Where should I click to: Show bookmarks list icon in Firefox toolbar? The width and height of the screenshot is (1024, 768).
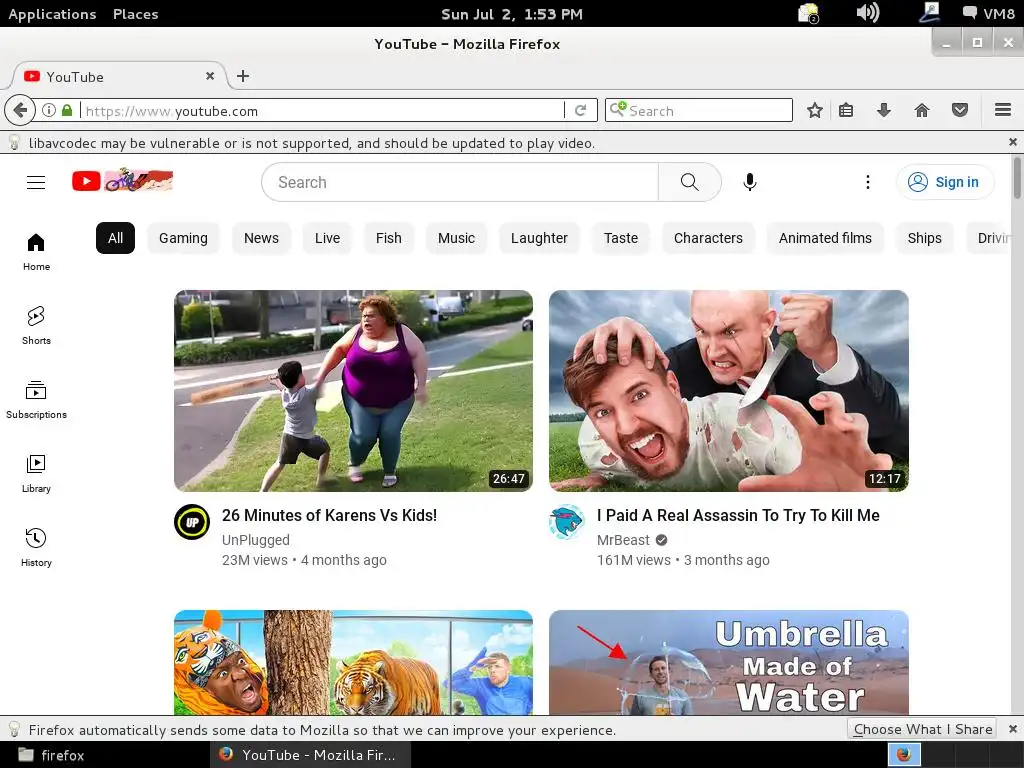coord(846,110)
